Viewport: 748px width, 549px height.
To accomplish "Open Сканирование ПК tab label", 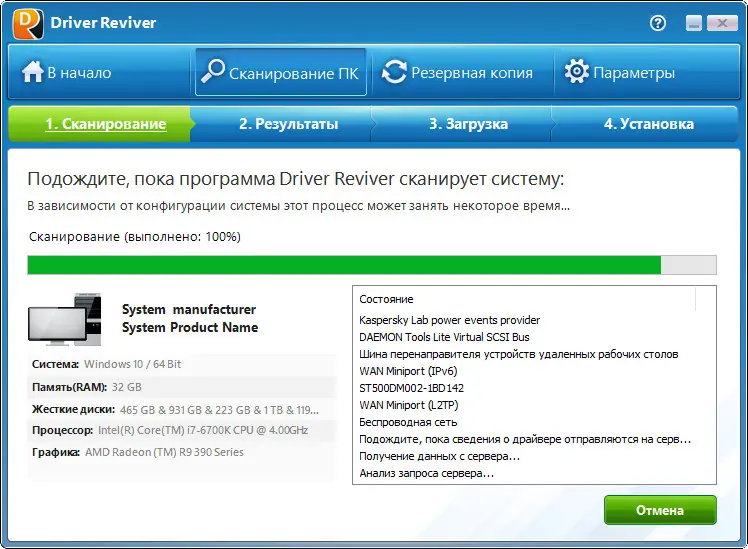I will click(x=293, y=74).
